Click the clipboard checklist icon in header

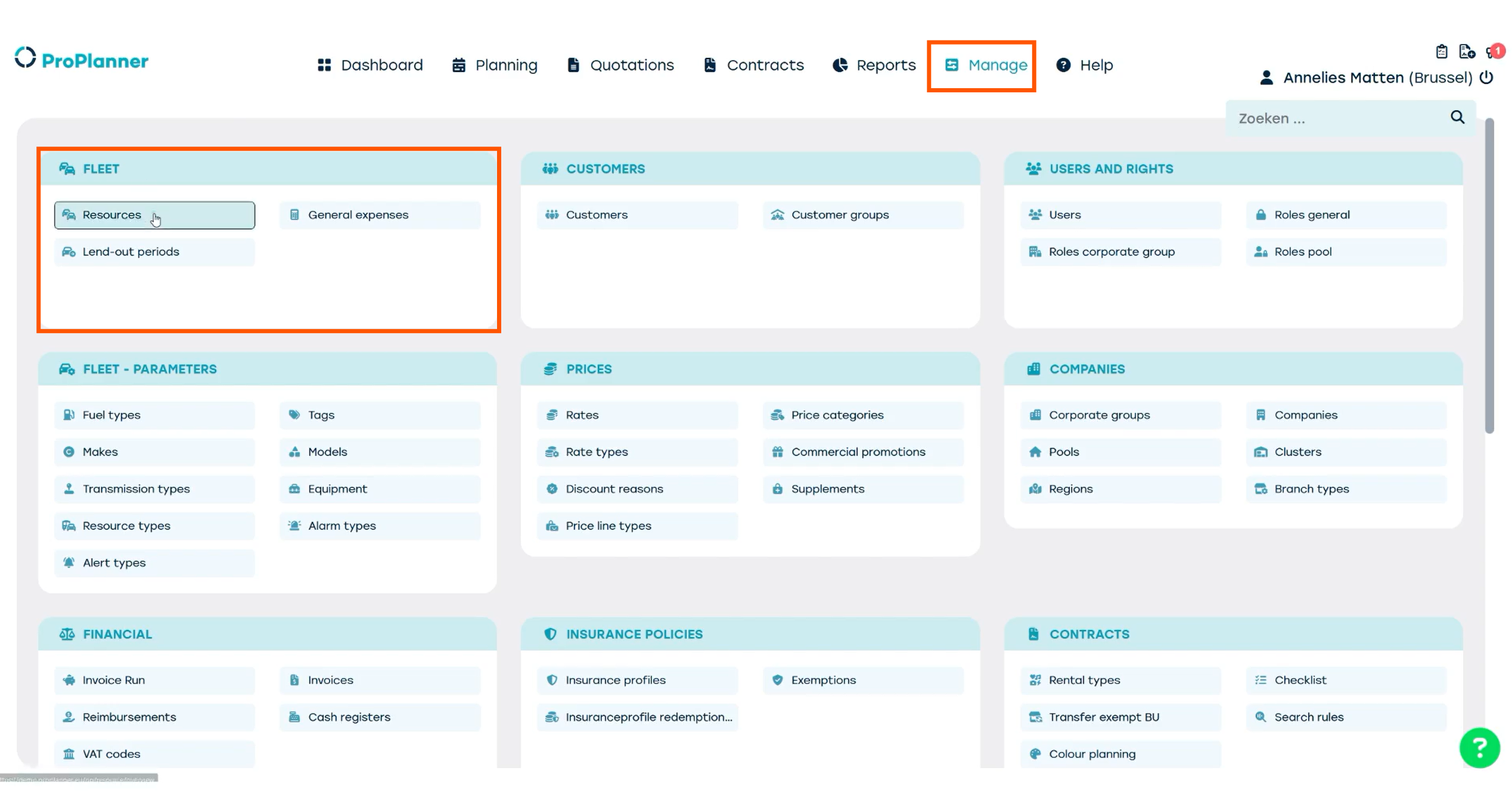tap(1441, 52)
